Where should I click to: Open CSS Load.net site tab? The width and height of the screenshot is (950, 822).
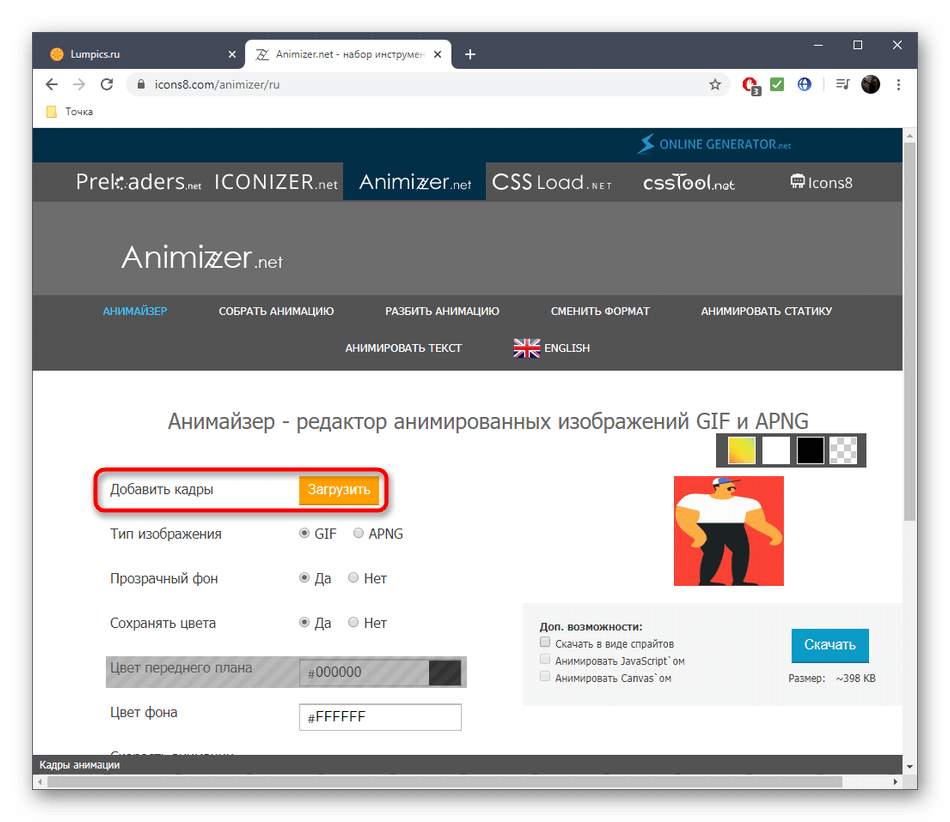[552, 182]
